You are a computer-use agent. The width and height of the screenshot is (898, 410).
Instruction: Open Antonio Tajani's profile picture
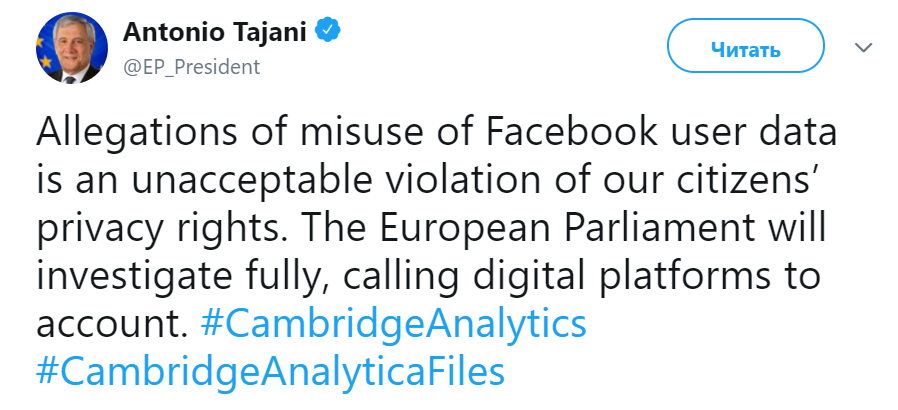click(71, 47)
